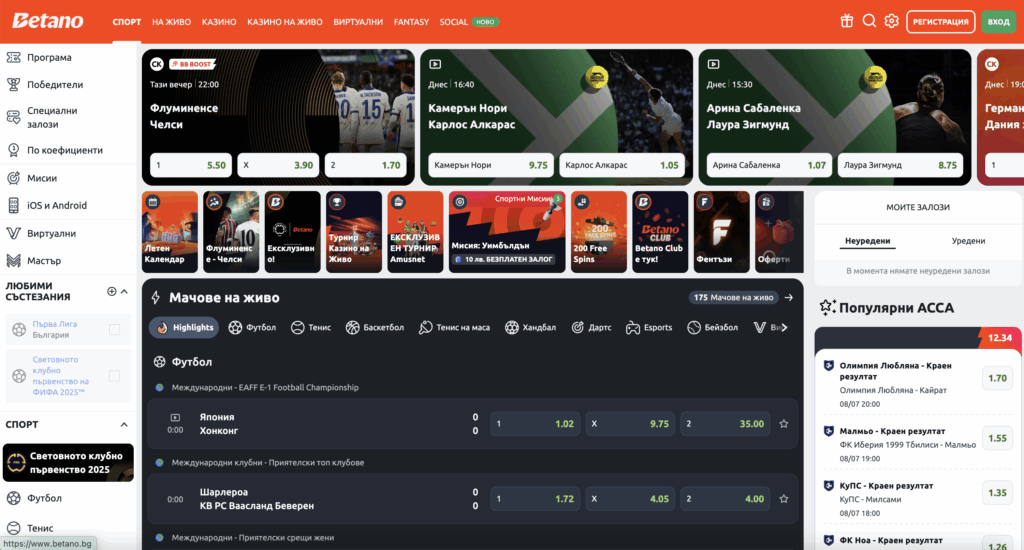Switch to the Казино top menu
Viewport: 1024px width, 550px height.
coord(219,21)
